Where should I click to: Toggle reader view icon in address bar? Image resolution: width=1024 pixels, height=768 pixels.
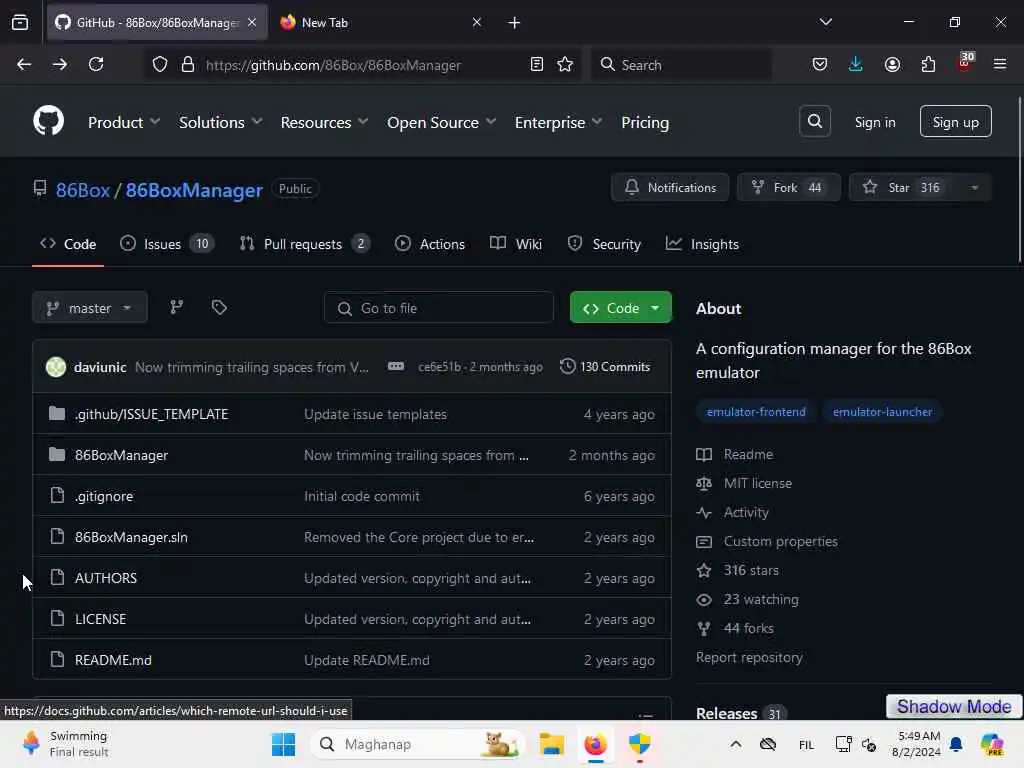(x=537, y=64)
